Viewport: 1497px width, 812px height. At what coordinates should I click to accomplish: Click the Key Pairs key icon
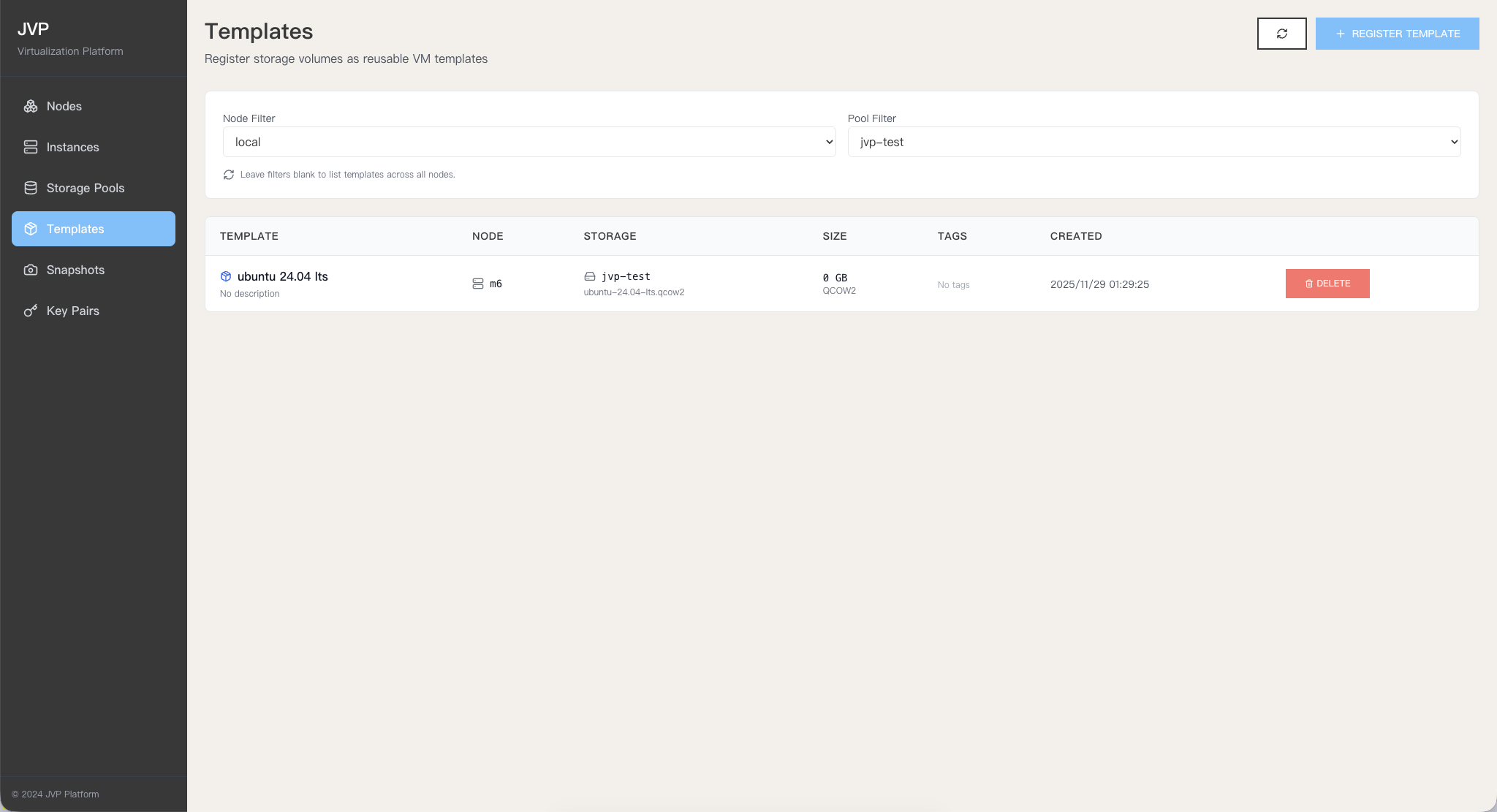[x=31, y=311]
